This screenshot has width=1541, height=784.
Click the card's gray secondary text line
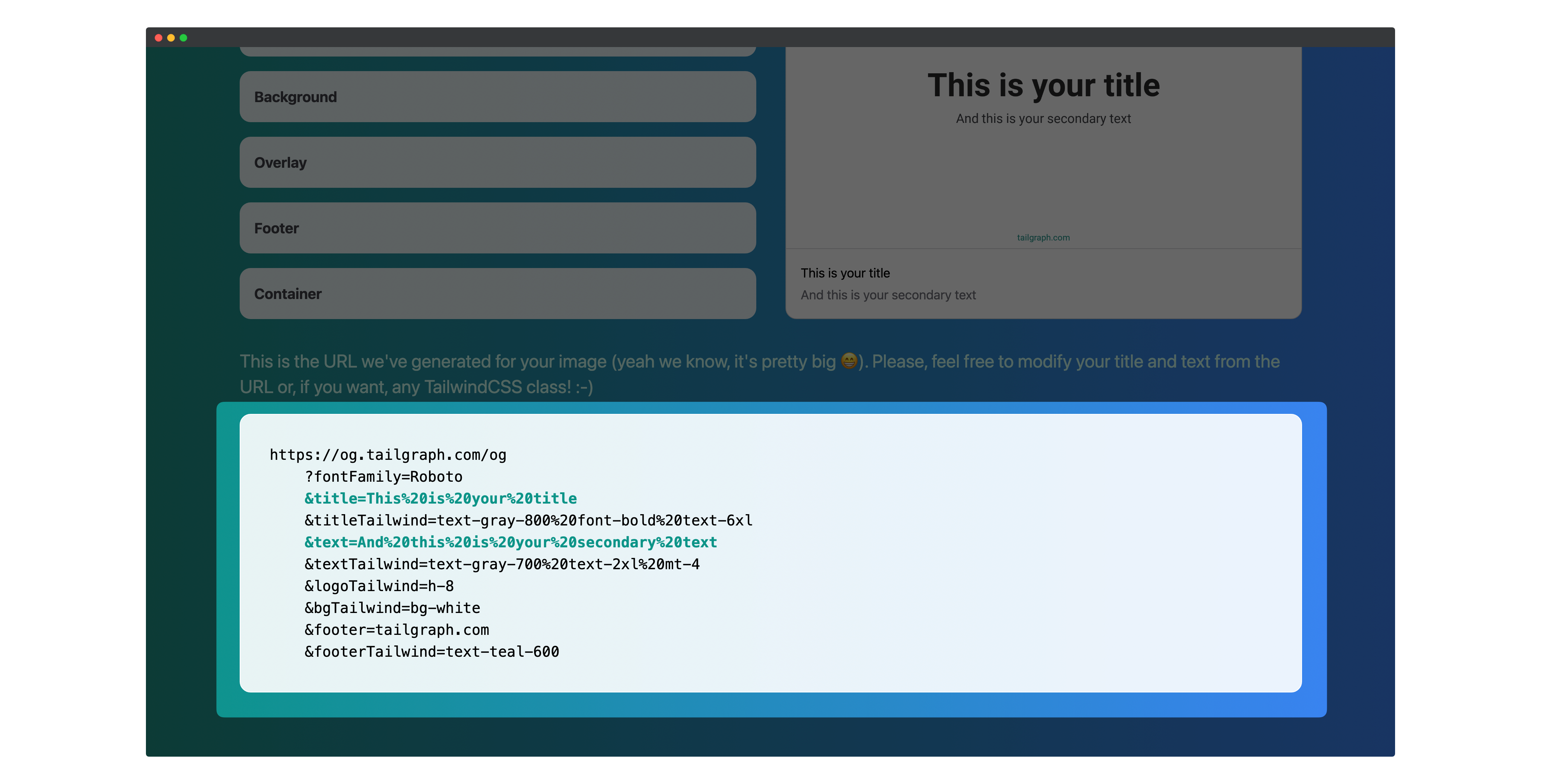(888, 295)
